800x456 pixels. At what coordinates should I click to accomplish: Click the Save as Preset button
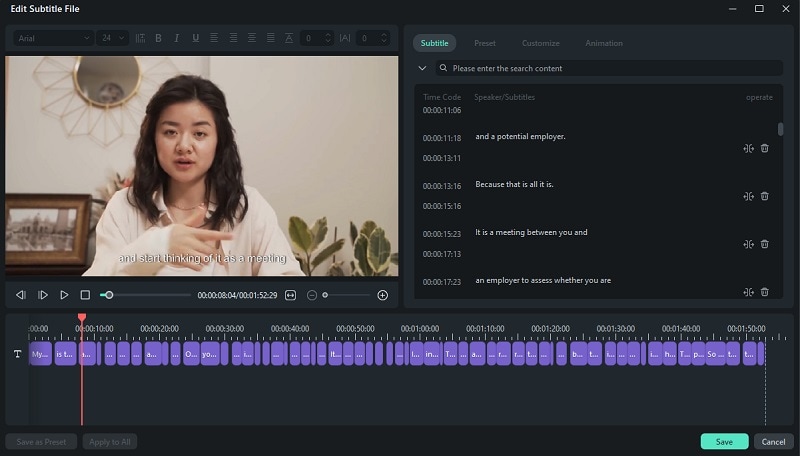click(41, 442)
